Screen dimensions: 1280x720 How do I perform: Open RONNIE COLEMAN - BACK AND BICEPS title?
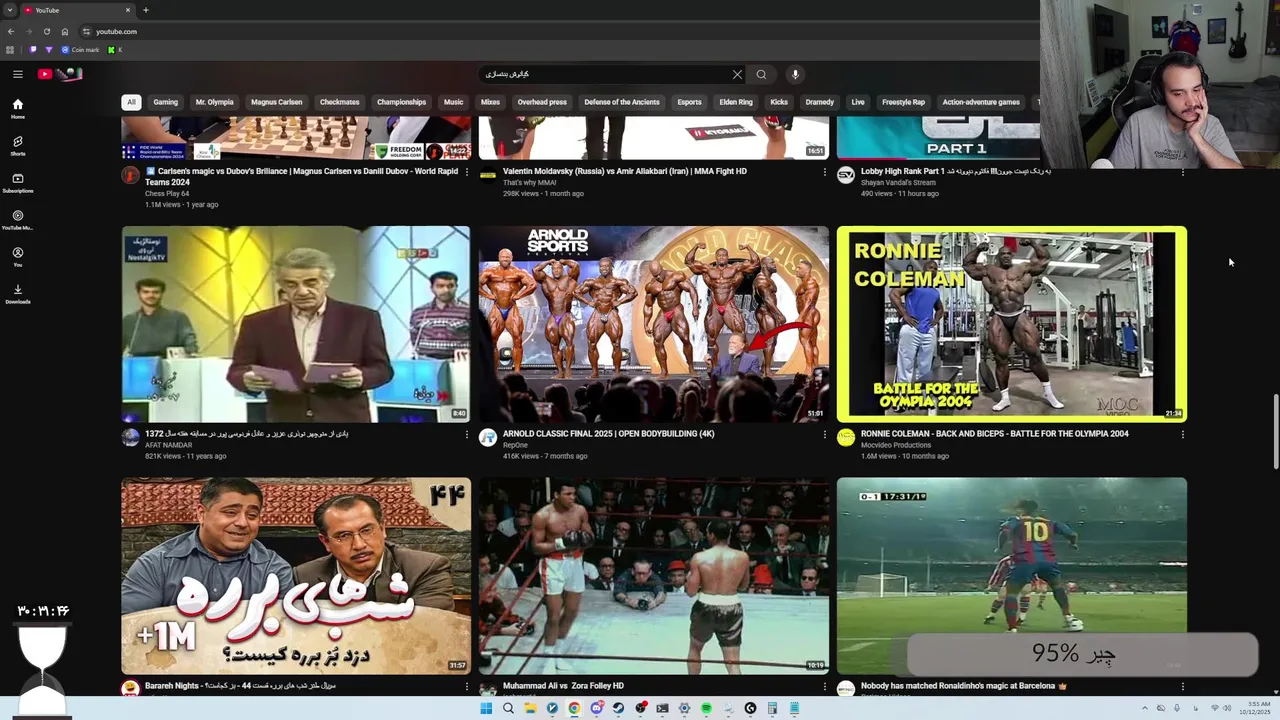click(995, 434)
